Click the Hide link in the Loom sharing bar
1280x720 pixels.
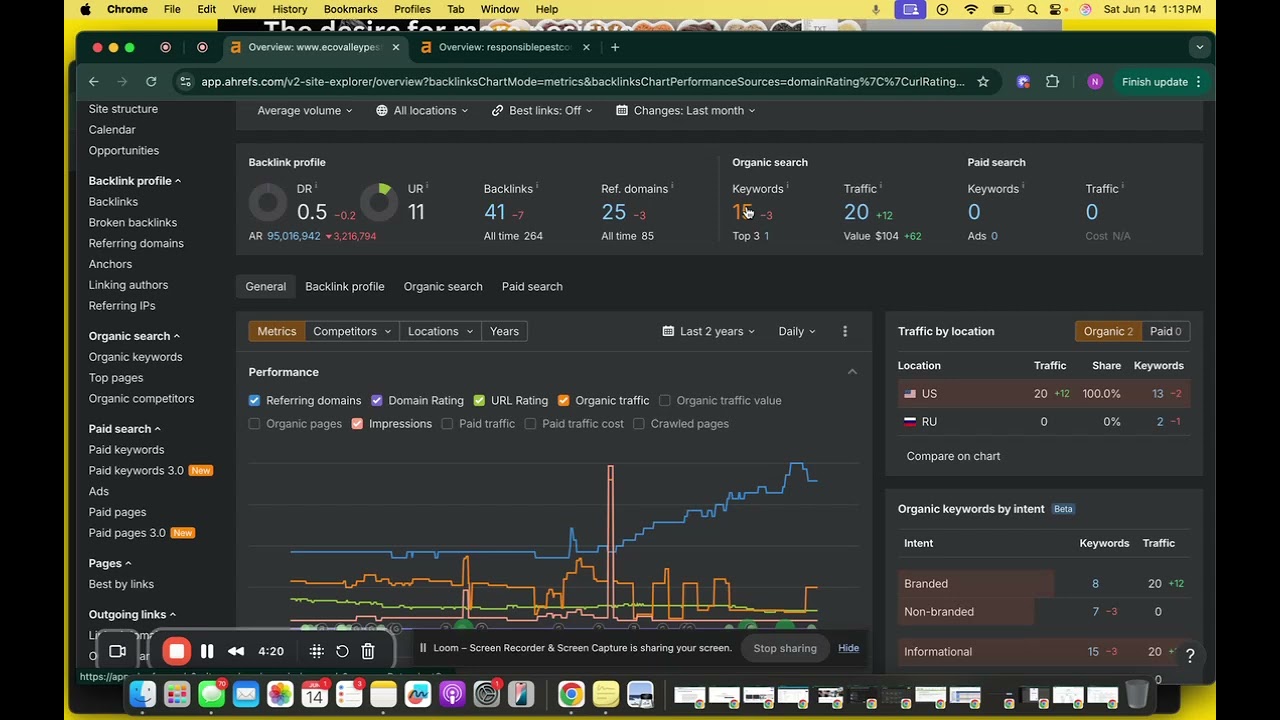click(x=849, y=648)
